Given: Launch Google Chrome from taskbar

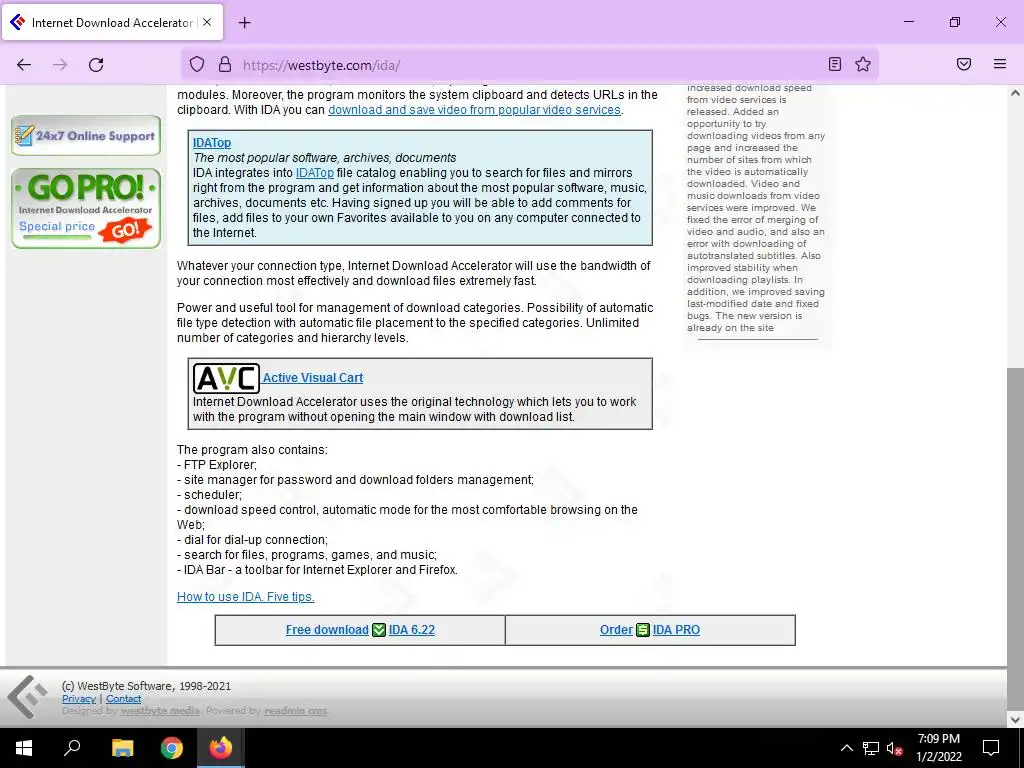Looking at the screenshot, I should coord(172,748).
